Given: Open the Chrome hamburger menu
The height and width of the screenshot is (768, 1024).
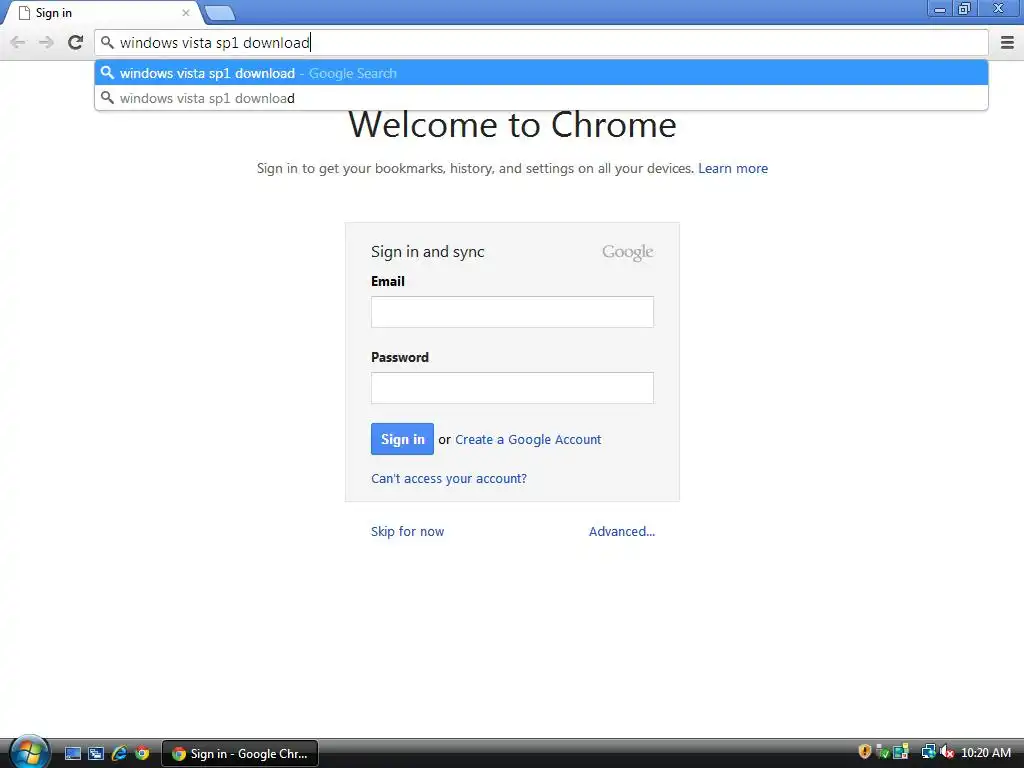Looking at the screenshot, I should click(x=1007, y=43).
